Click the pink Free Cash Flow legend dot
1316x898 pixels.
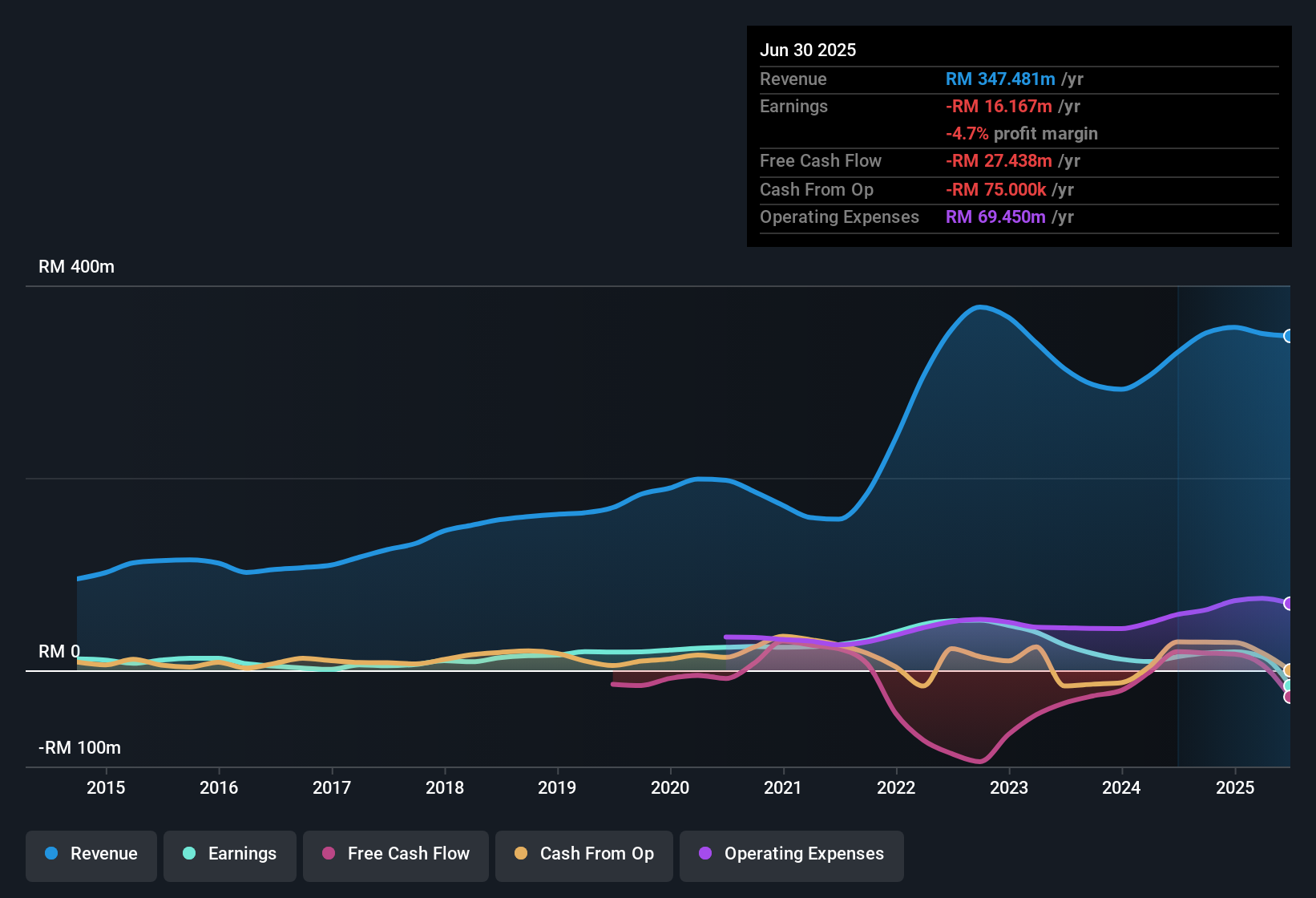(328, 856)
